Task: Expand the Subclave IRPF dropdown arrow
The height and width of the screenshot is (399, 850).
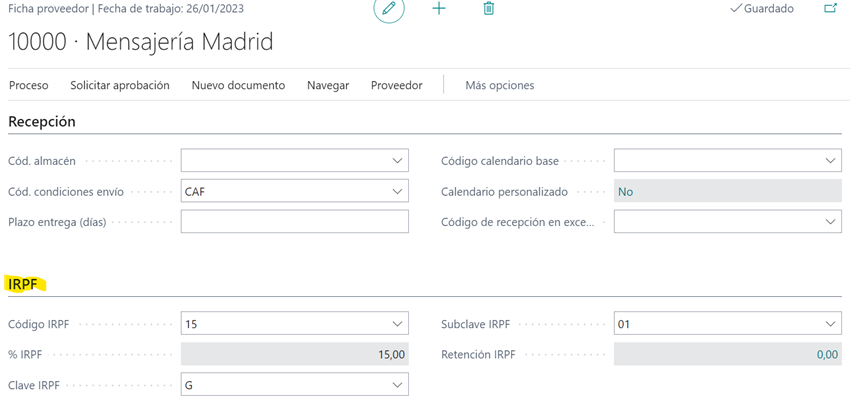Action: coord(830,324)
